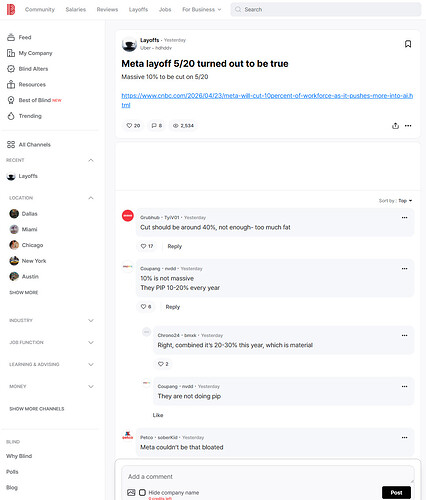The height and width of the screenshot is (500, 426).
Task: Collapse the Recent channels section
Action: 91,160
